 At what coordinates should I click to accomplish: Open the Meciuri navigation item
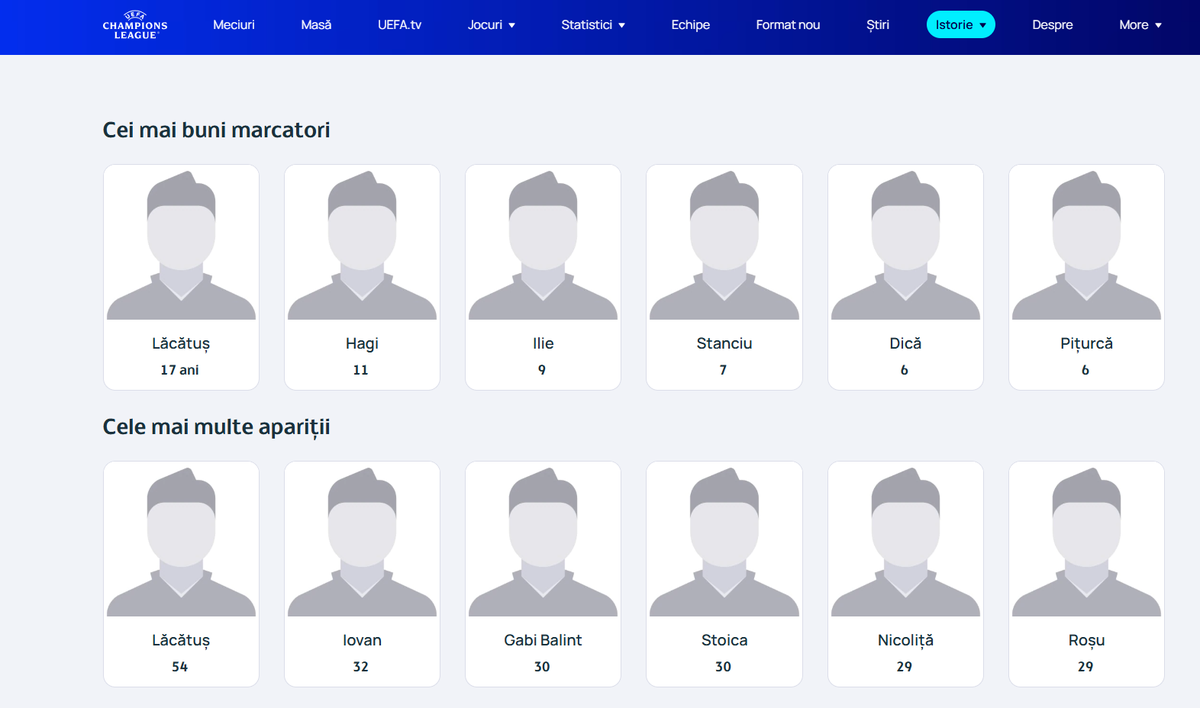[234, 24]
